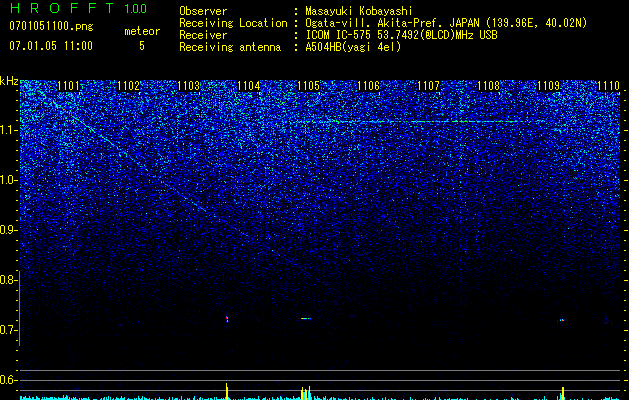The height and width of the screenshot is (400, 629).
Task: Click the 1109 time marker
Action: (548, 86)
